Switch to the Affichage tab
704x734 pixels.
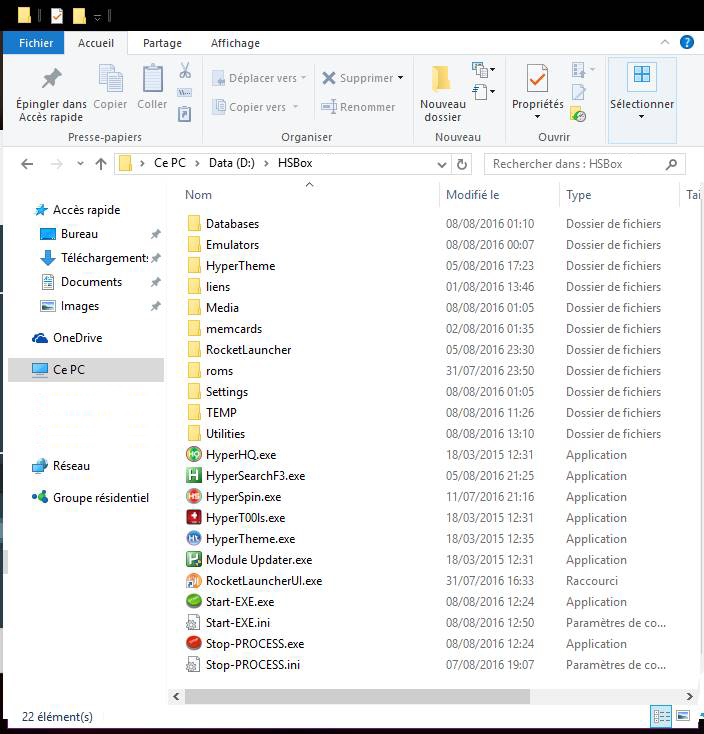click(x=235, y=43)
